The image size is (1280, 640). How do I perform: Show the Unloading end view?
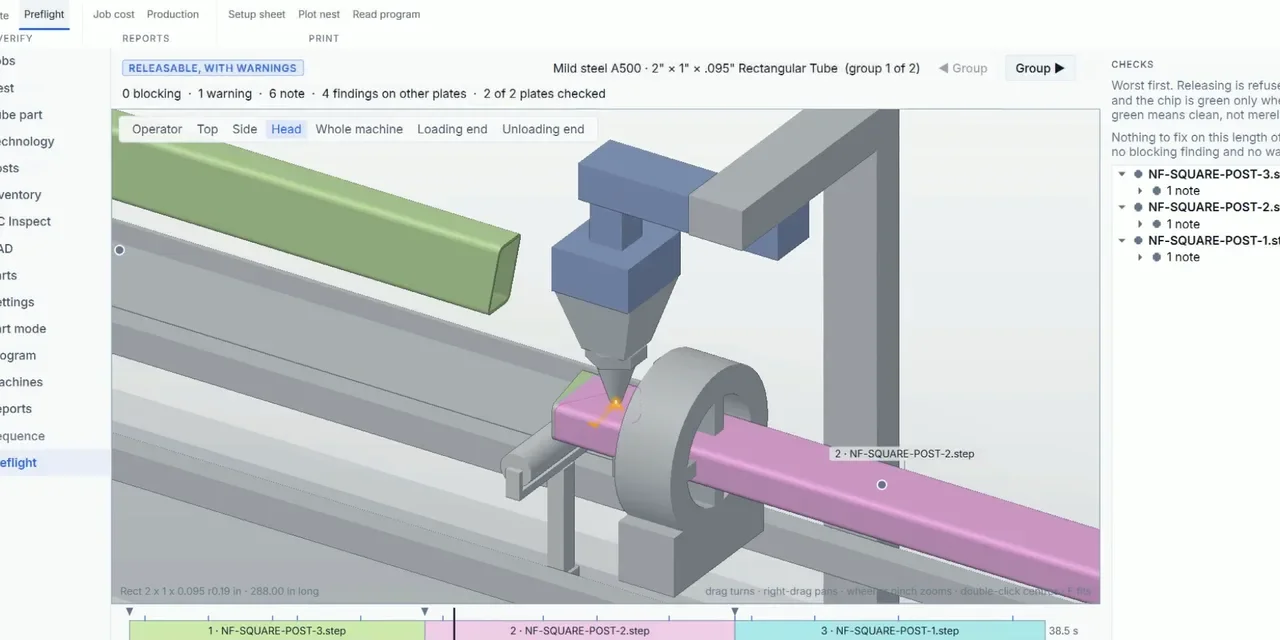pos(543,129)
